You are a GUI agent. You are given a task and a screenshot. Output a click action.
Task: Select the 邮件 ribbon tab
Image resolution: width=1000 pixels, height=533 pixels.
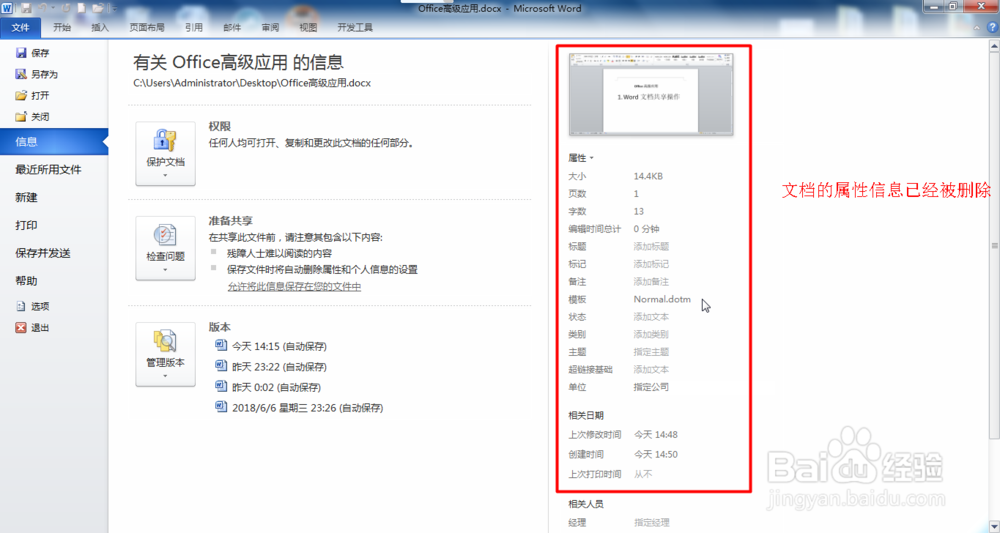click(x=232, y=27)
